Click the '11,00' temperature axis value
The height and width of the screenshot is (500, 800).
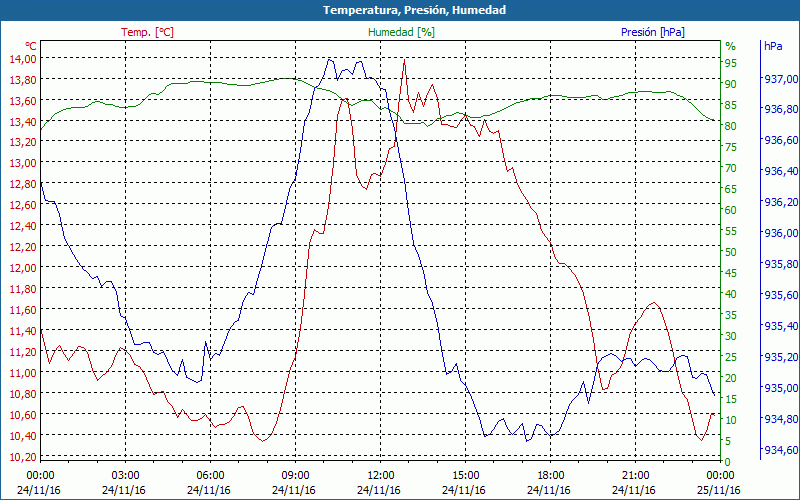23,372
